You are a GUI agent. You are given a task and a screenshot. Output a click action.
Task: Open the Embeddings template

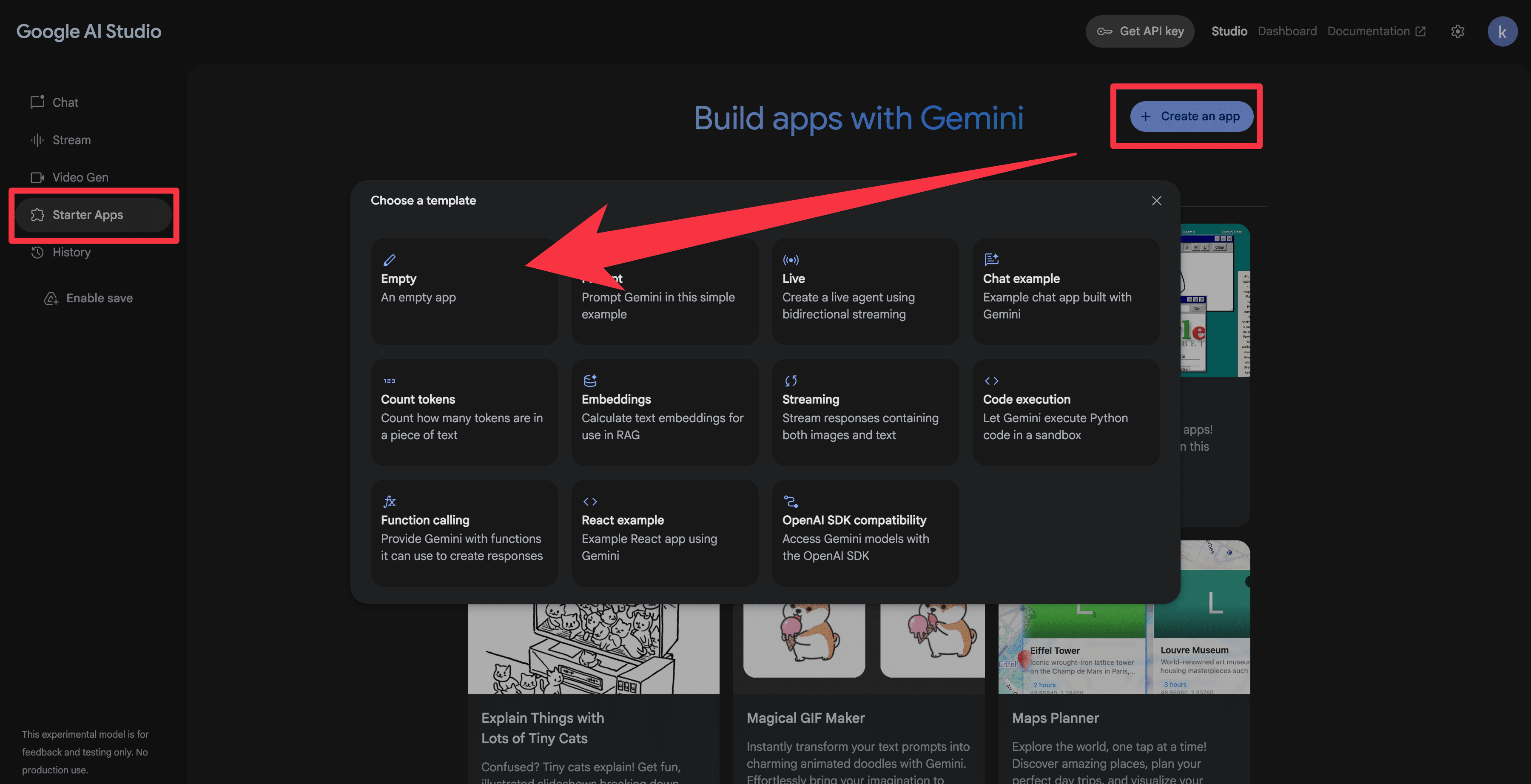(x=664, y=412)
